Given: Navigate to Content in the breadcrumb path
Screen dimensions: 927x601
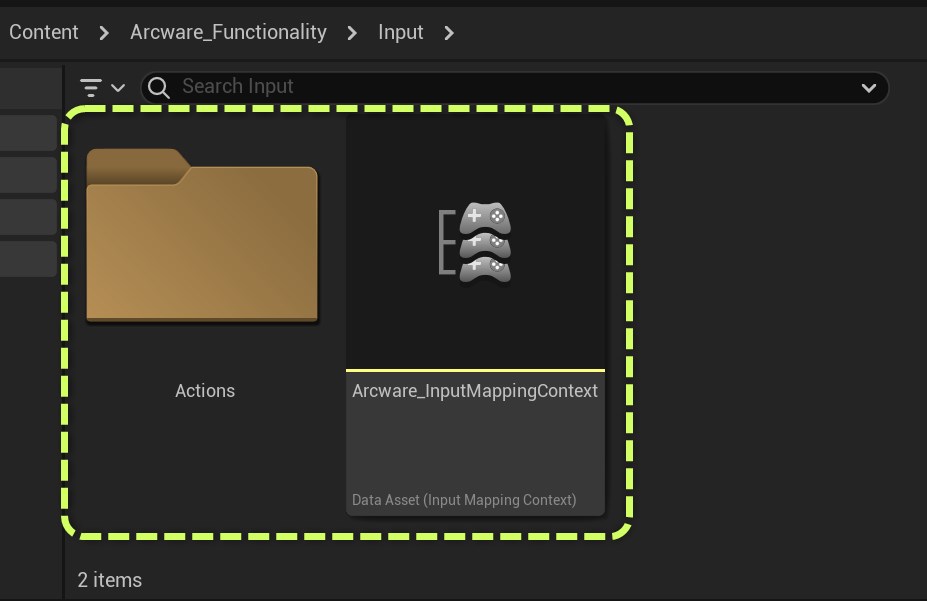Looking at the screenshot, I should pyautogui.click(x=44, y=32).
